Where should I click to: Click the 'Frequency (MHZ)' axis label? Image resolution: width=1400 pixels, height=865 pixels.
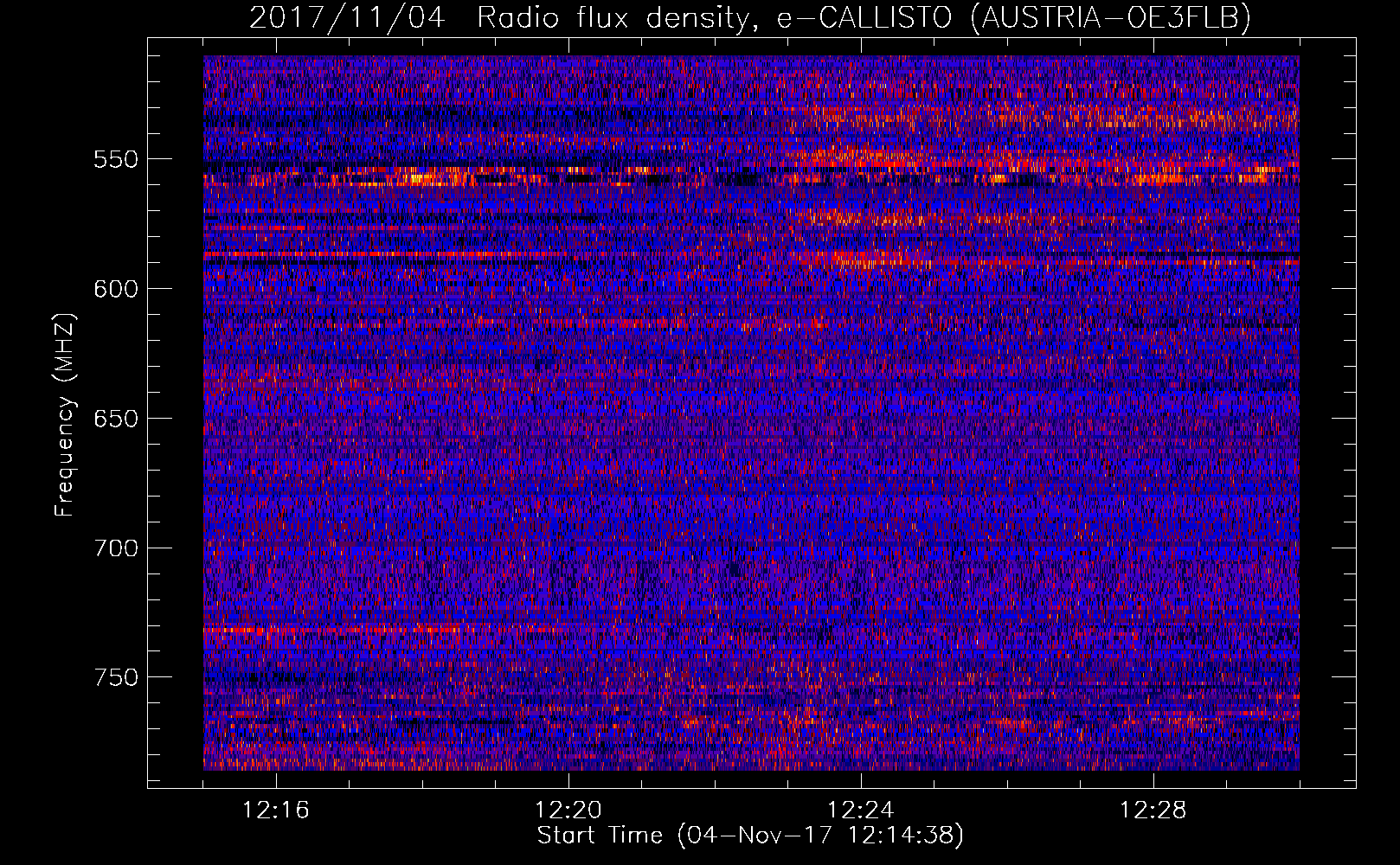[65, 415]
